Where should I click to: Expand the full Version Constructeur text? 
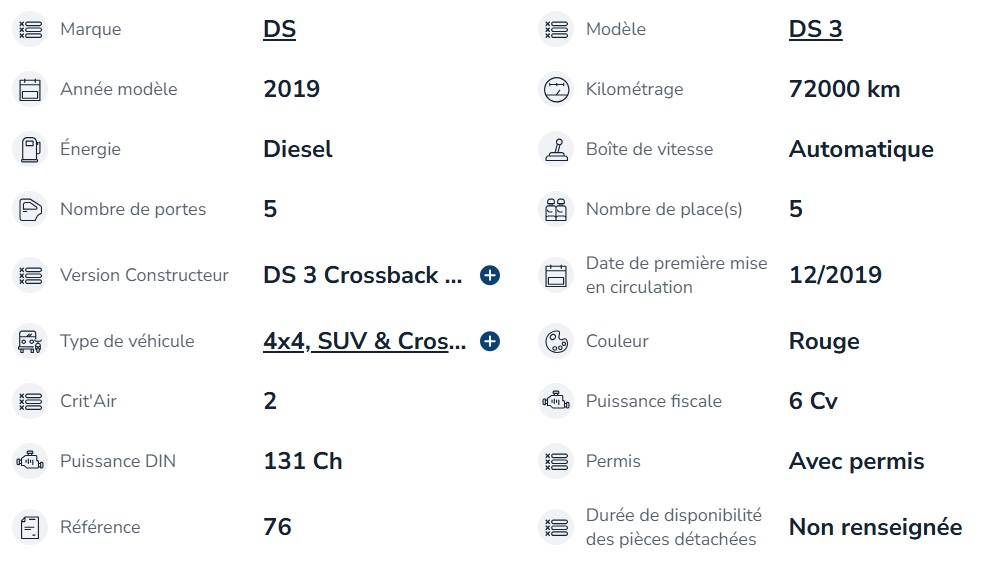[490, 275]
